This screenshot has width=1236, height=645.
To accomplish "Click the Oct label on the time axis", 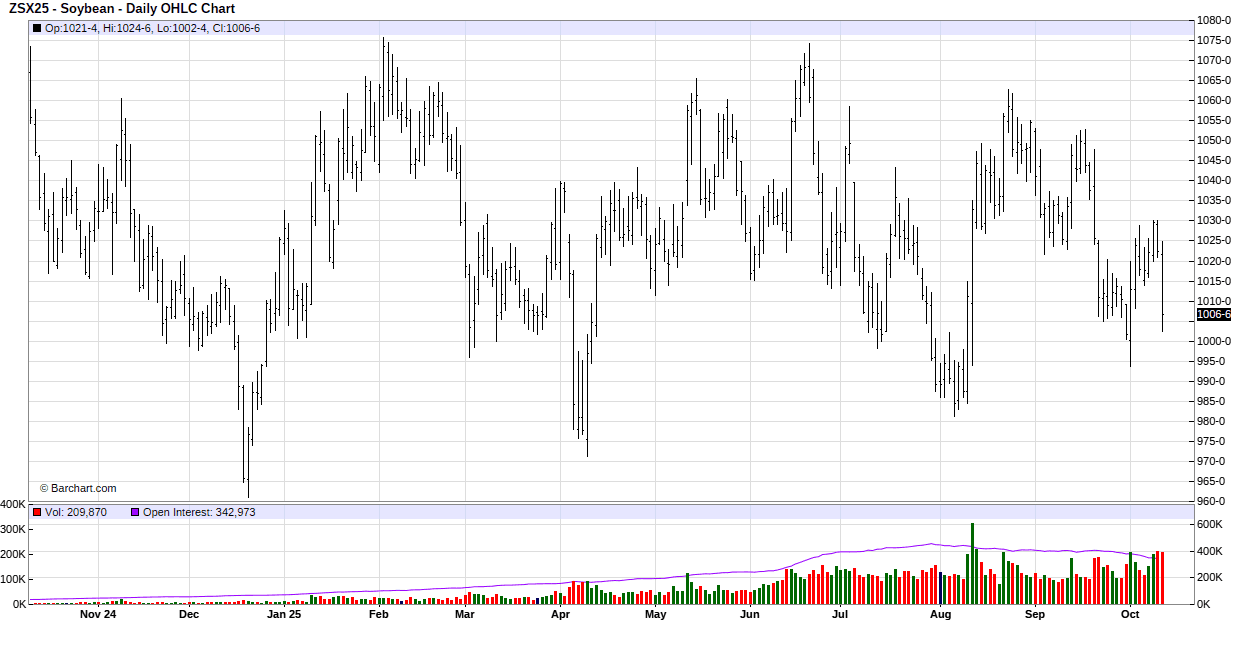I will [x=1130, y=614].
